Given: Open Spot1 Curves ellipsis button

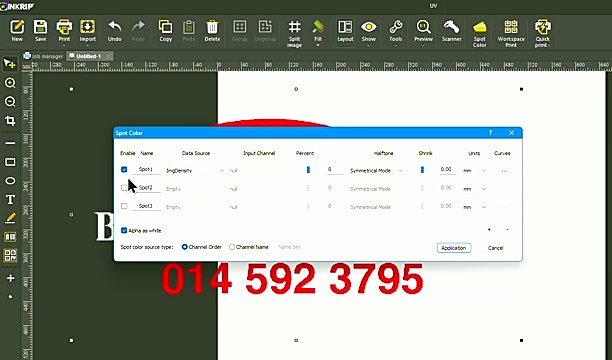Looking at the screenshot, I should (504, 171).
